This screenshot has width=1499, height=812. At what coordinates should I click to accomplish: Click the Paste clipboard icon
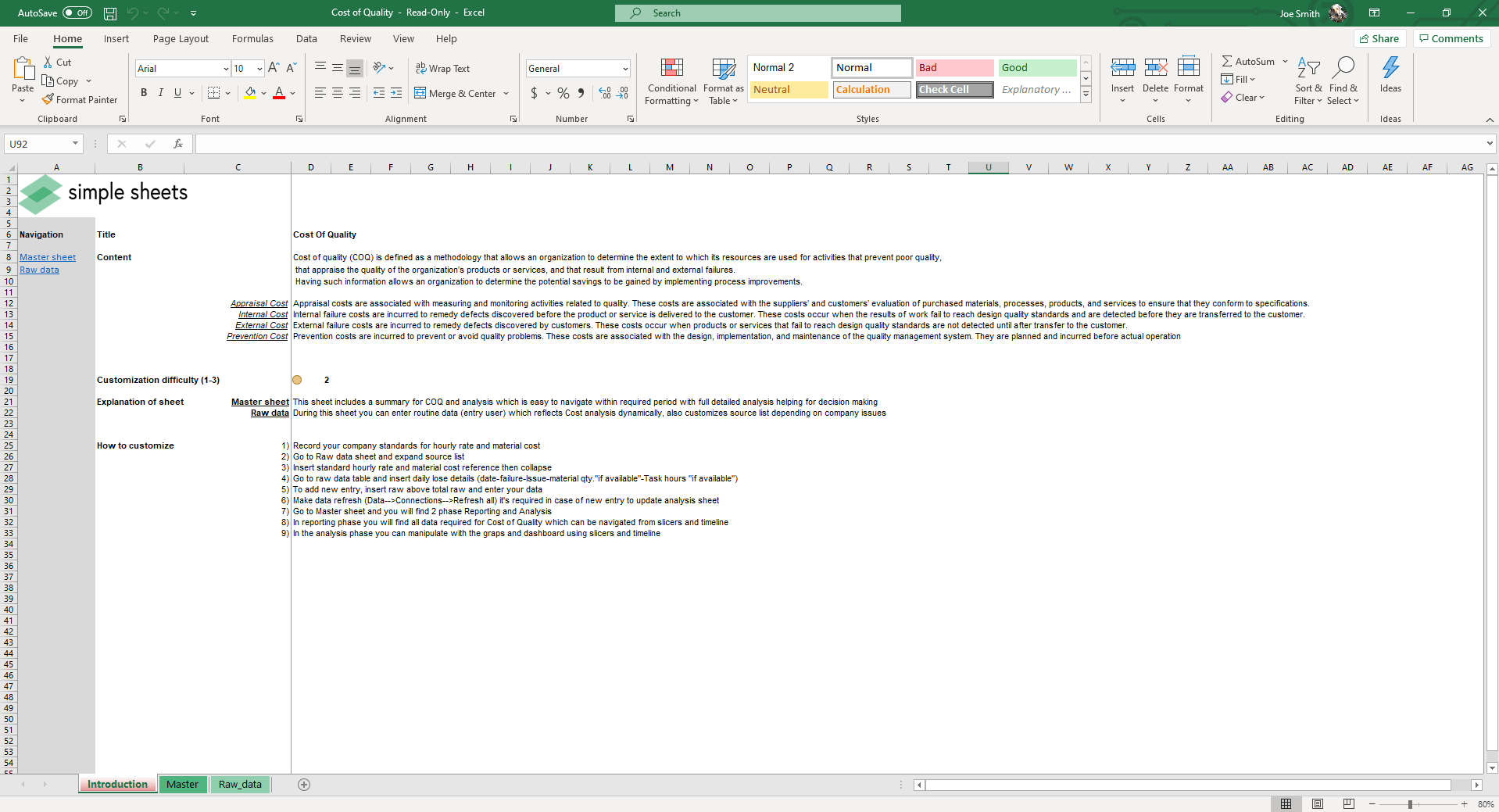coord(23,70)
